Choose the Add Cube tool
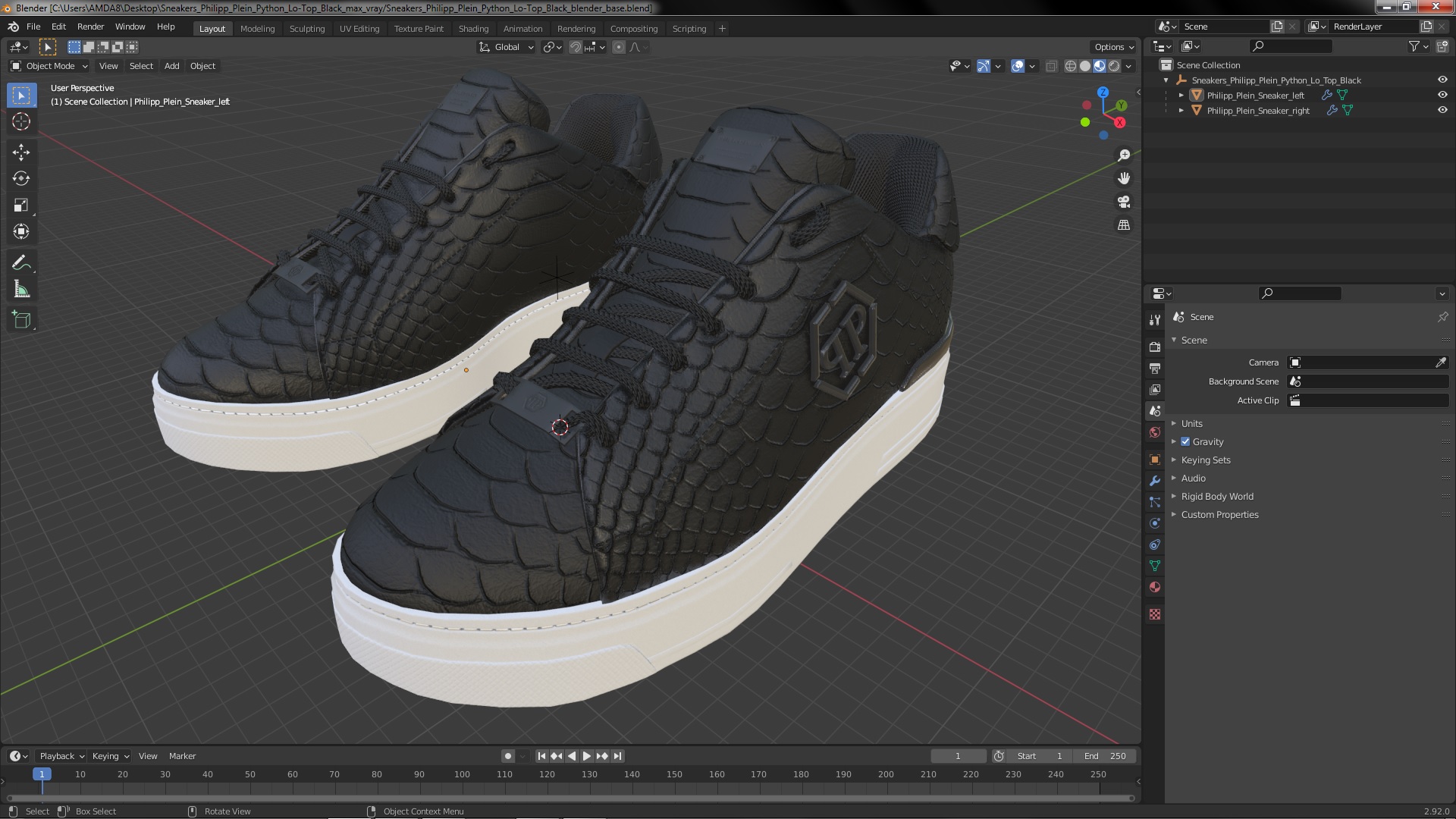 [21, 320]
